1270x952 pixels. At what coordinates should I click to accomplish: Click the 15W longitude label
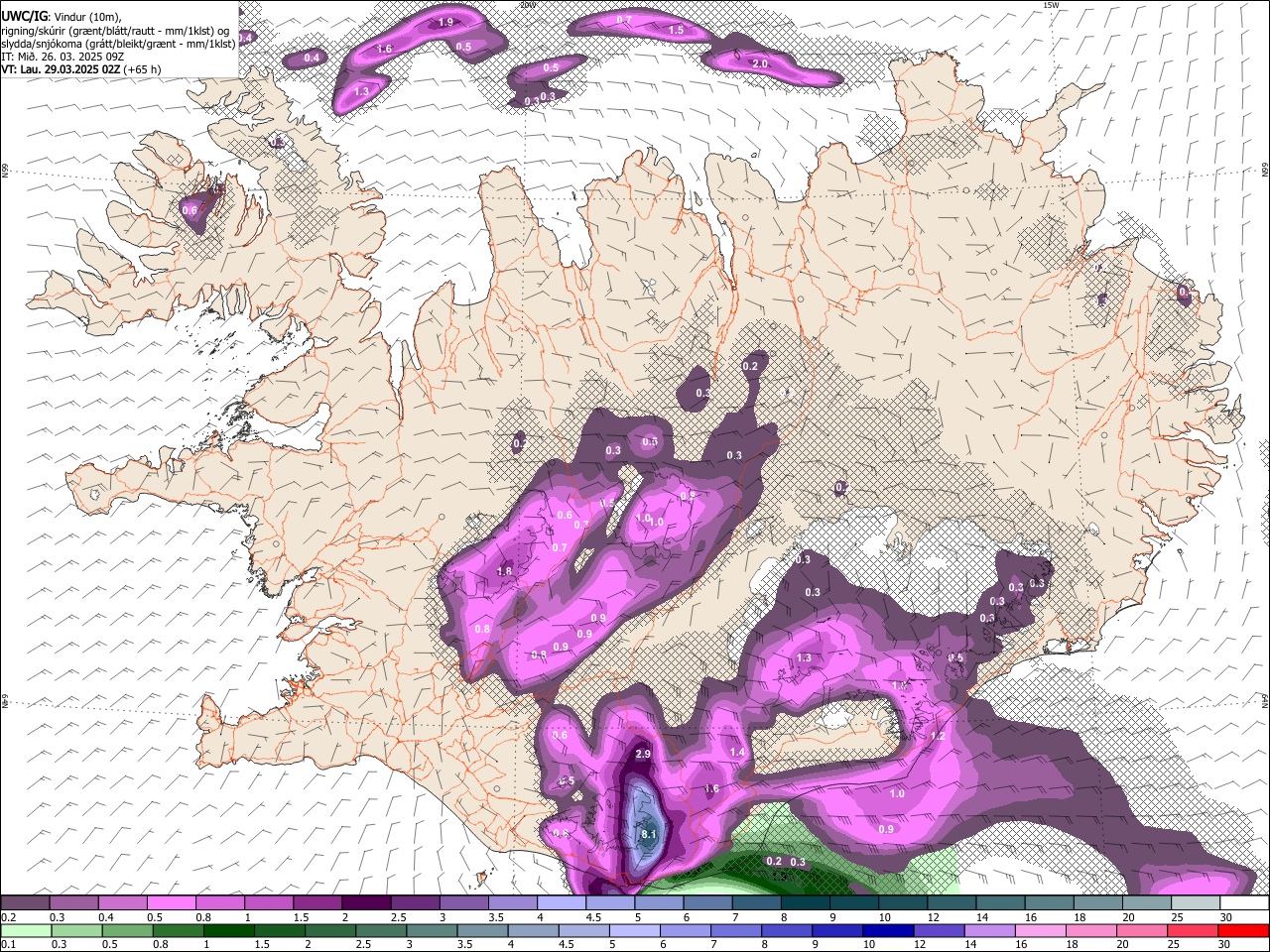click(x=1051, y=5)
